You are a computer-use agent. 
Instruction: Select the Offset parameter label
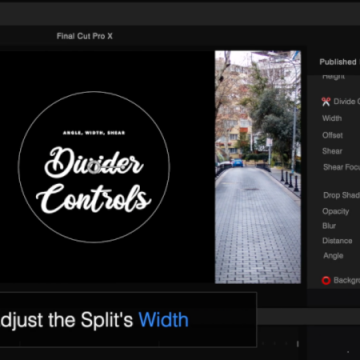pos(332,135)
